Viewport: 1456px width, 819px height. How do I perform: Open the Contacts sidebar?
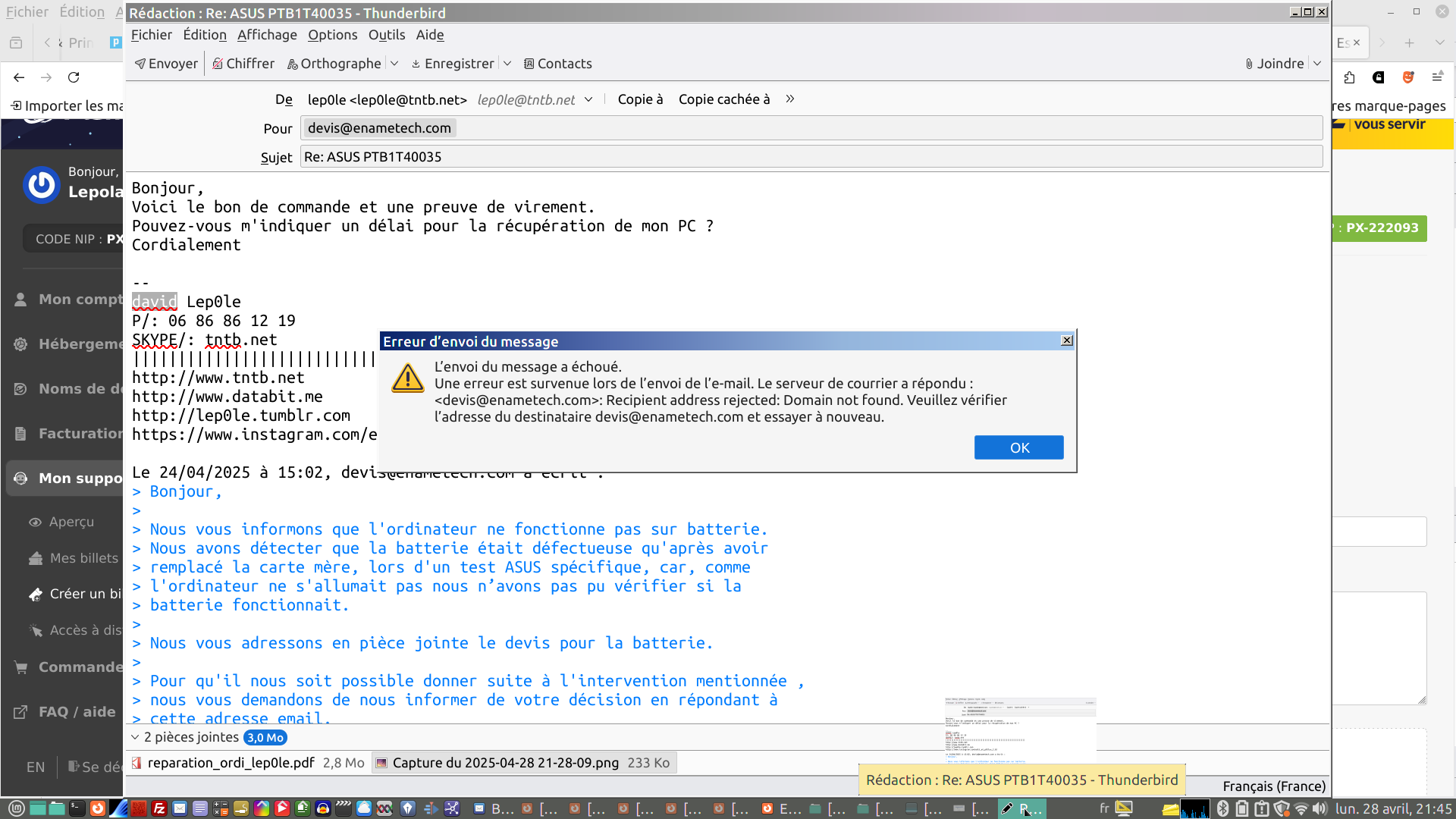[x=557, y=64]
